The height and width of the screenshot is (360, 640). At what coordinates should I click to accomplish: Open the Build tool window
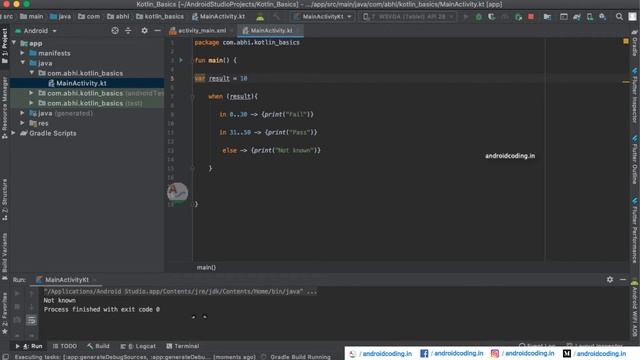[98, 346]
